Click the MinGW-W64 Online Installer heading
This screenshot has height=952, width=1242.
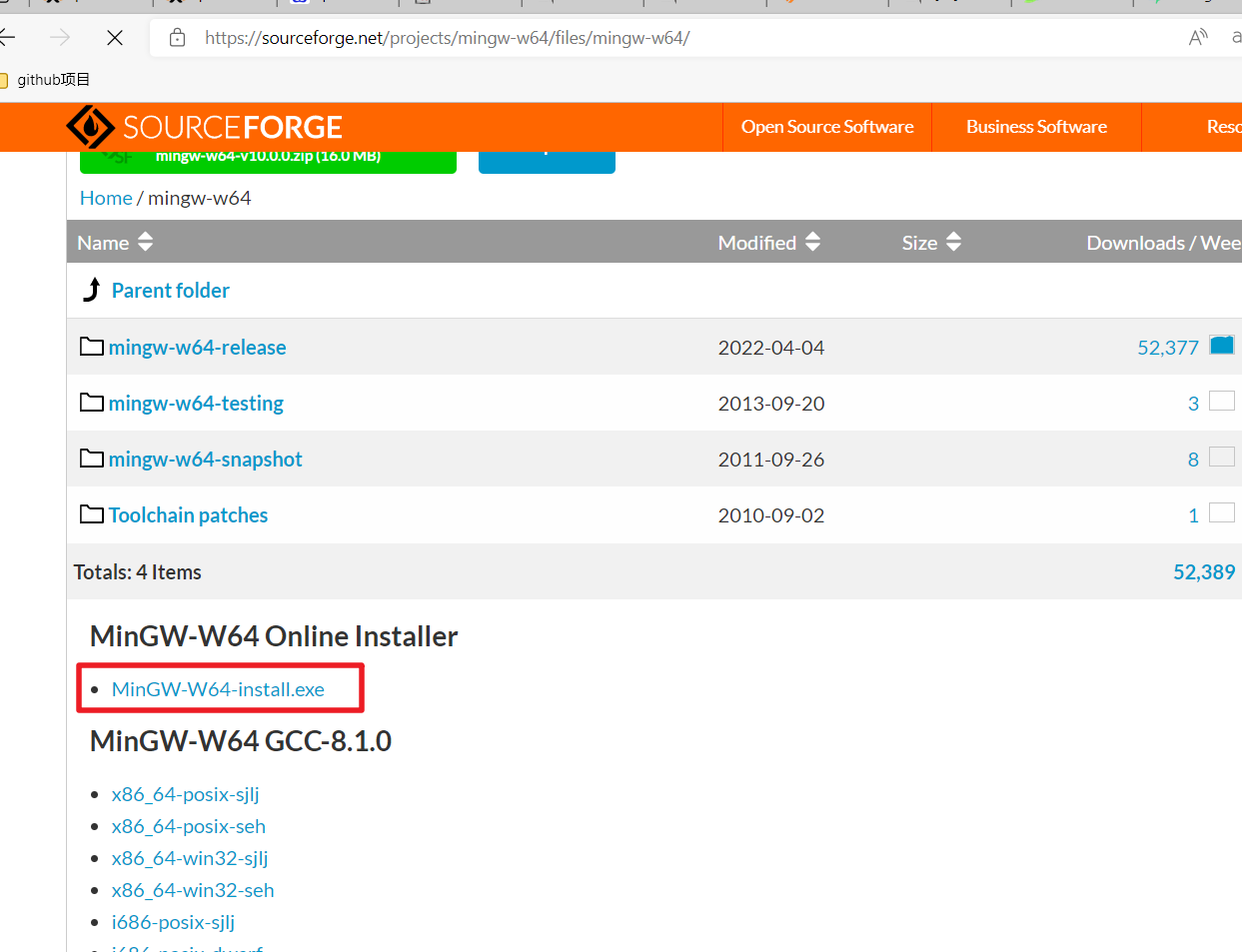point(274,636)
